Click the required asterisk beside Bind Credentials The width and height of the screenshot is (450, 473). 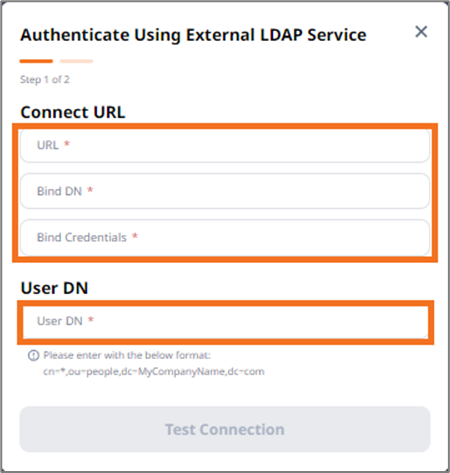[135, 236]
